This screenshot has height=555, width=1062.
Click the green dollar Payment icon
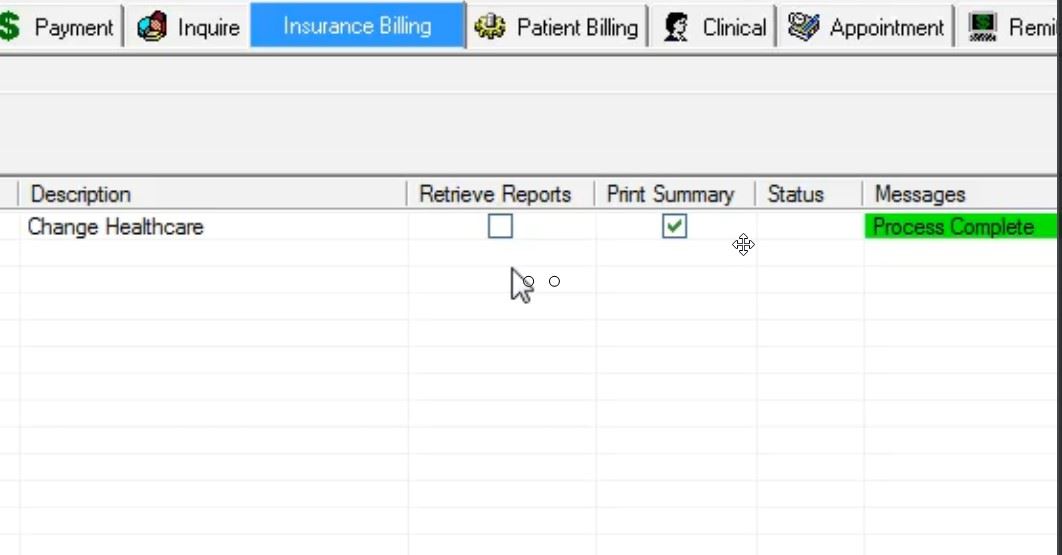point(10,27)
